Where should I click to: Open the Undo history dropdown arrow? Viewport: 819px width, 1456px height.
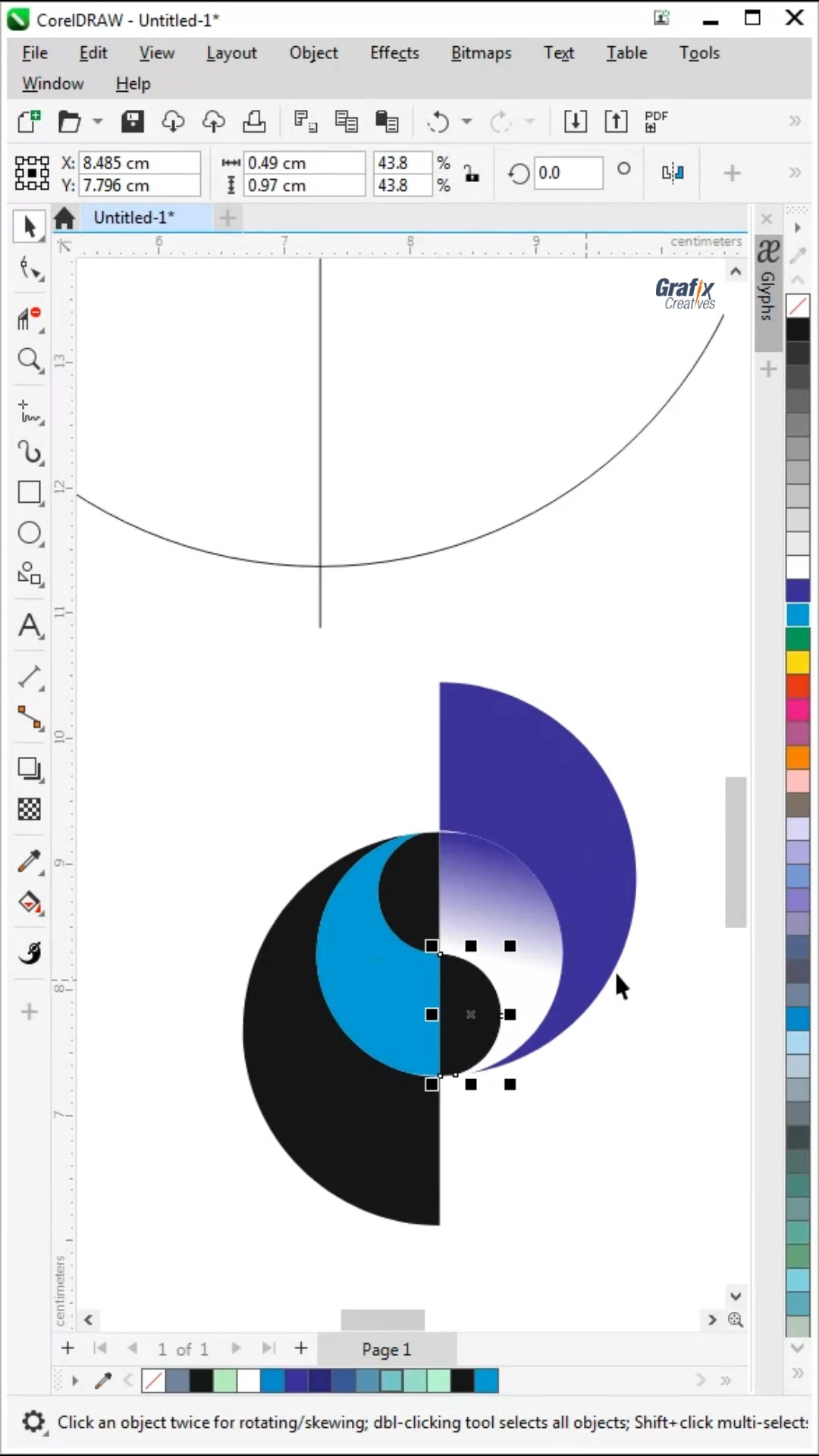point(467,121)
